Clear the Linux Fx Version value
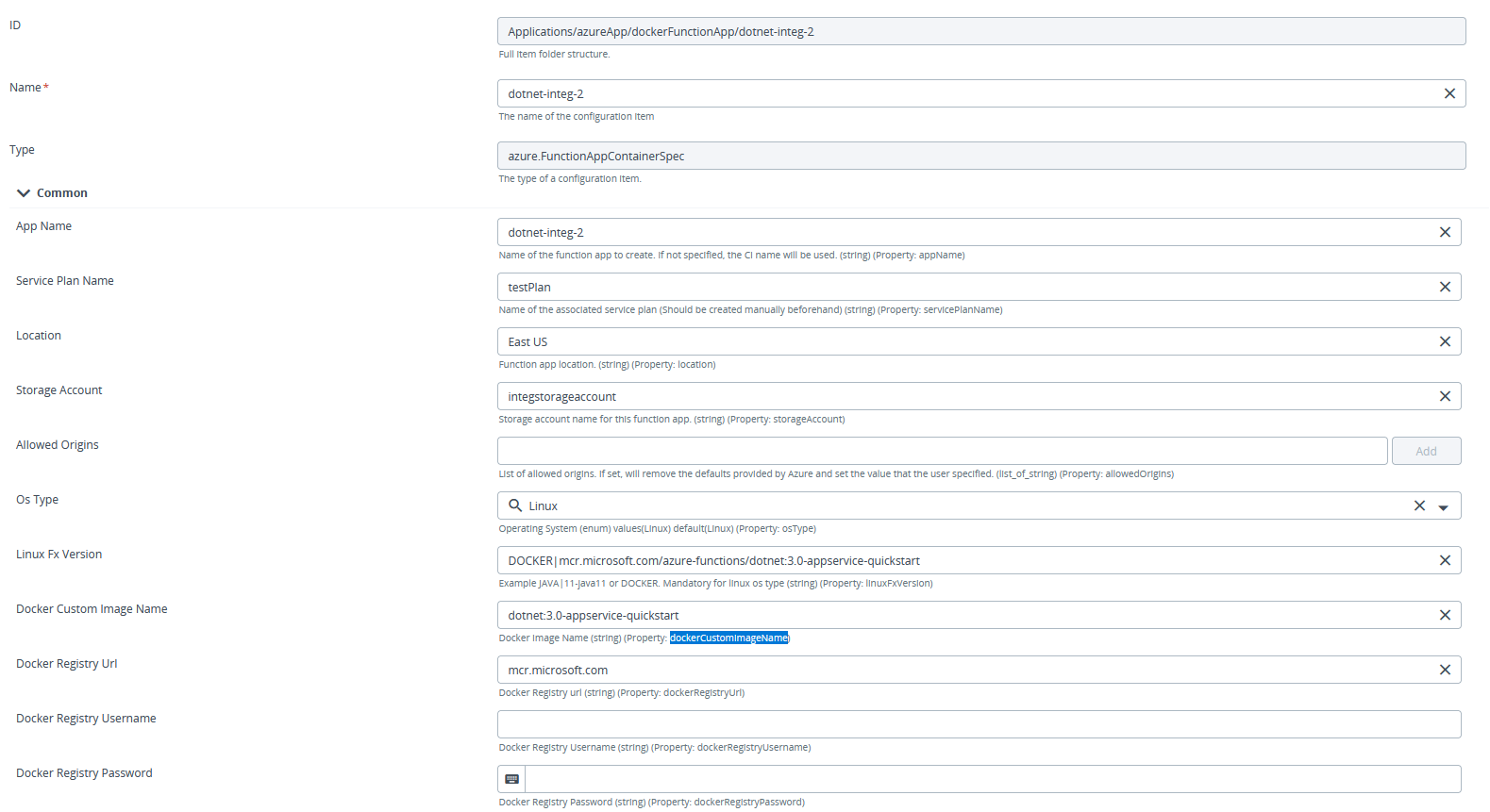Screen dimensions: 1490x812 click(1445, 559)
